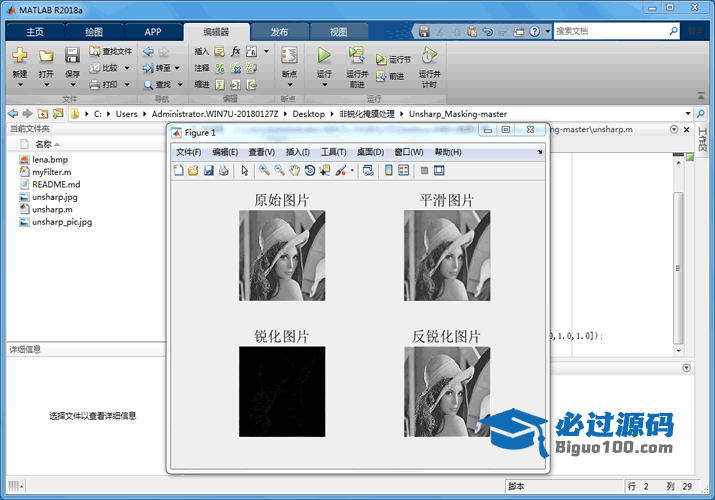The width and height of the screenshot is (715, 500).
Task: Click the Find (查找) magnifier button
Action: (x=157, y=84)
